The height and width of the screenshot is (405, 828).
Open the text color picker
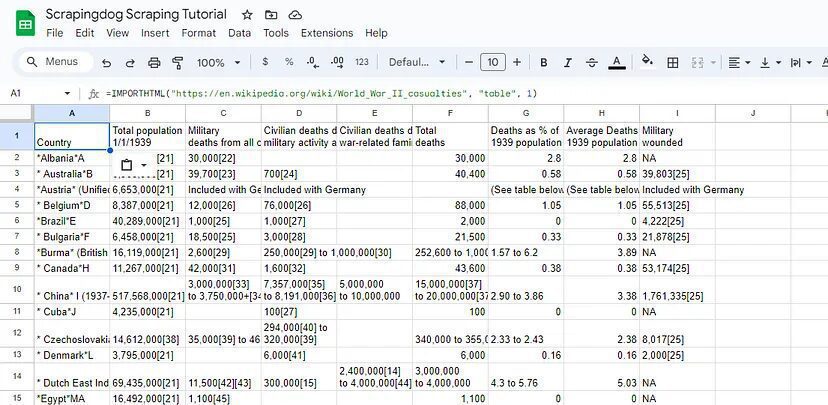point(617,63)
